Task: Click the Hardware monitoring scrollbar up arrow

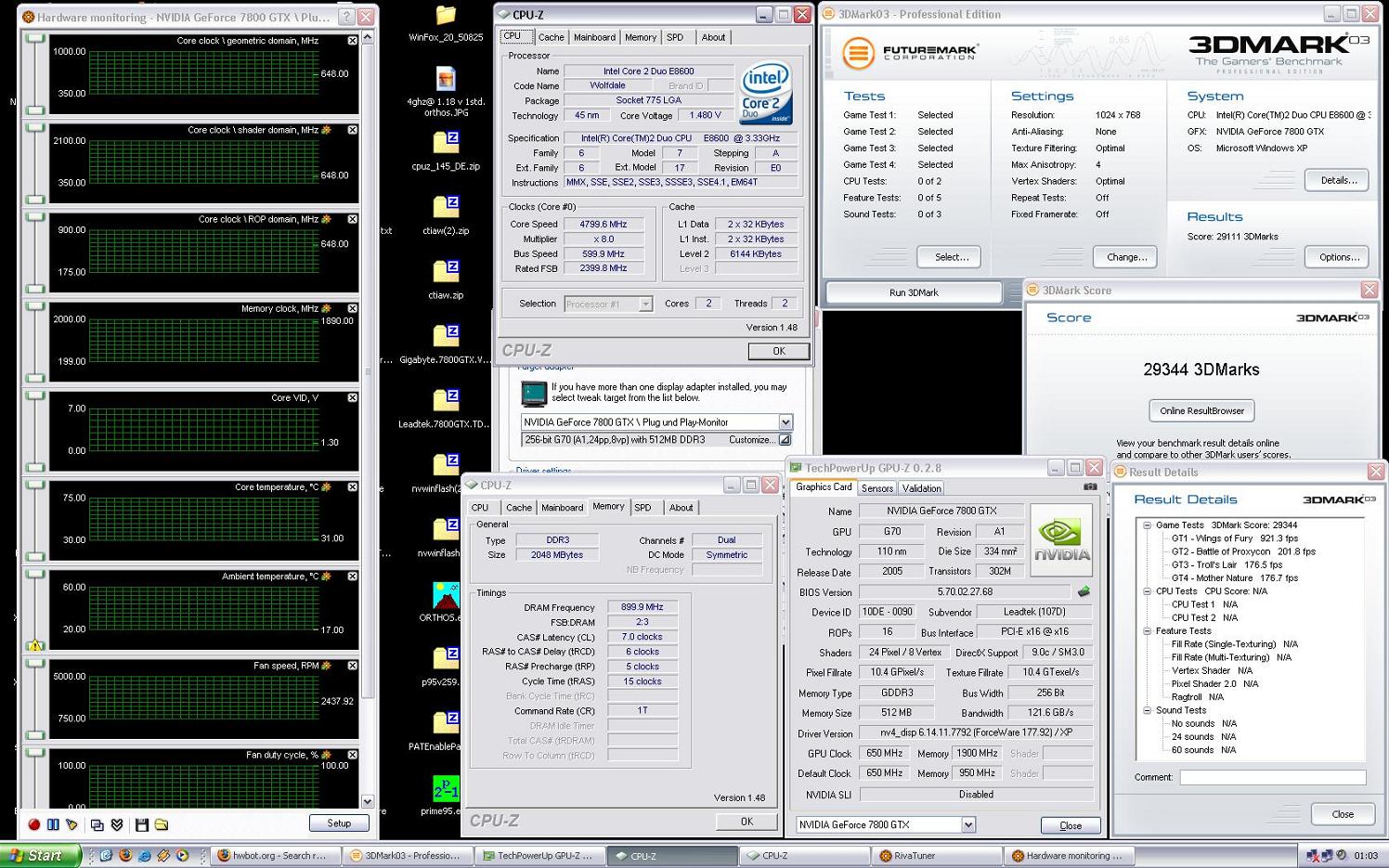Action: click(368, 37)
